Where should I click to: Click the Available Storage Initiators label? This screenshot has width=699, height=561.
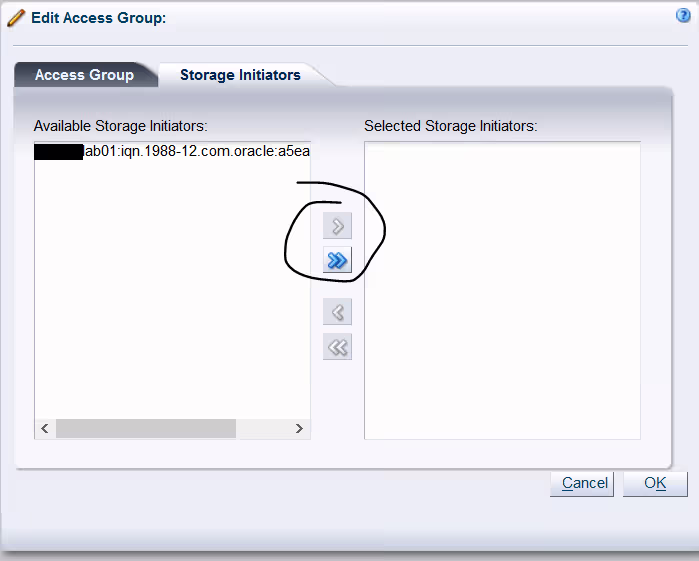(x=120, y=126)
